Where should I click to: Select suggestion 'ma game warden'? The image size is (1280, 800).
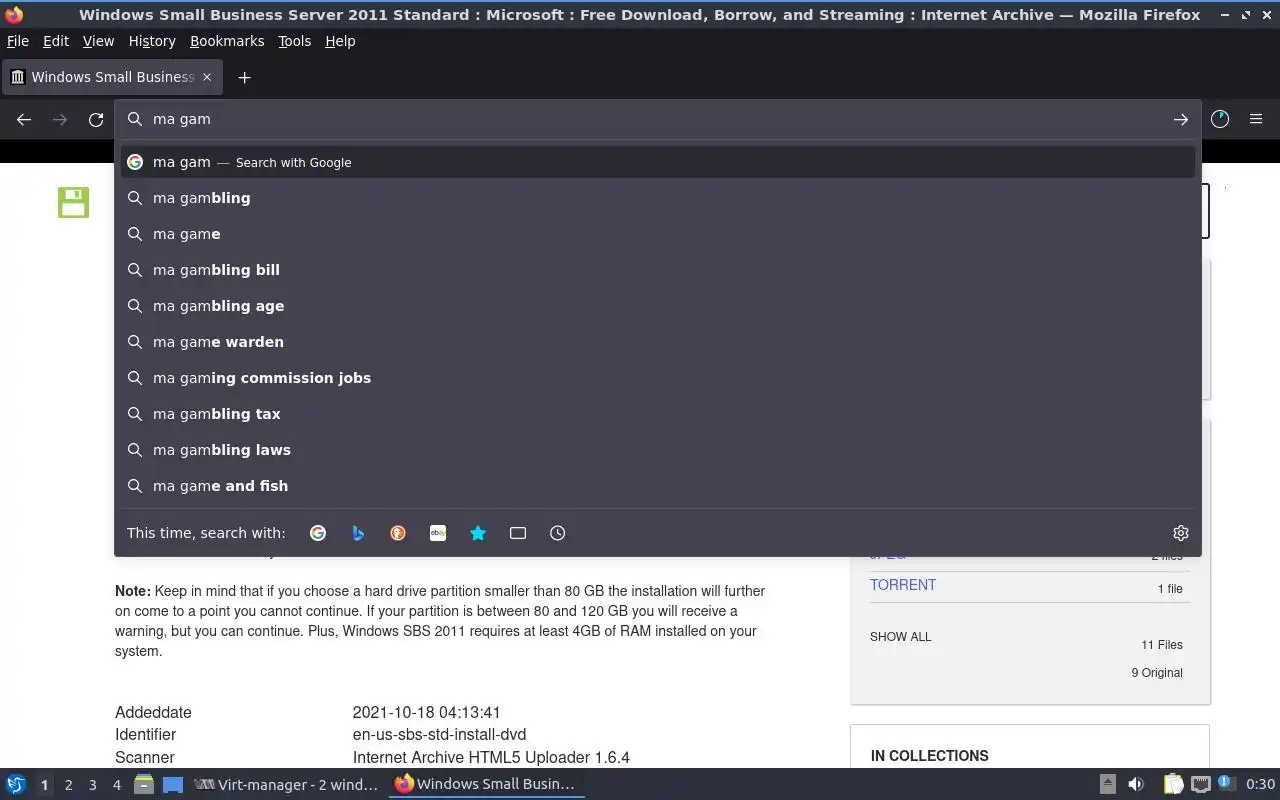(658, 342)
